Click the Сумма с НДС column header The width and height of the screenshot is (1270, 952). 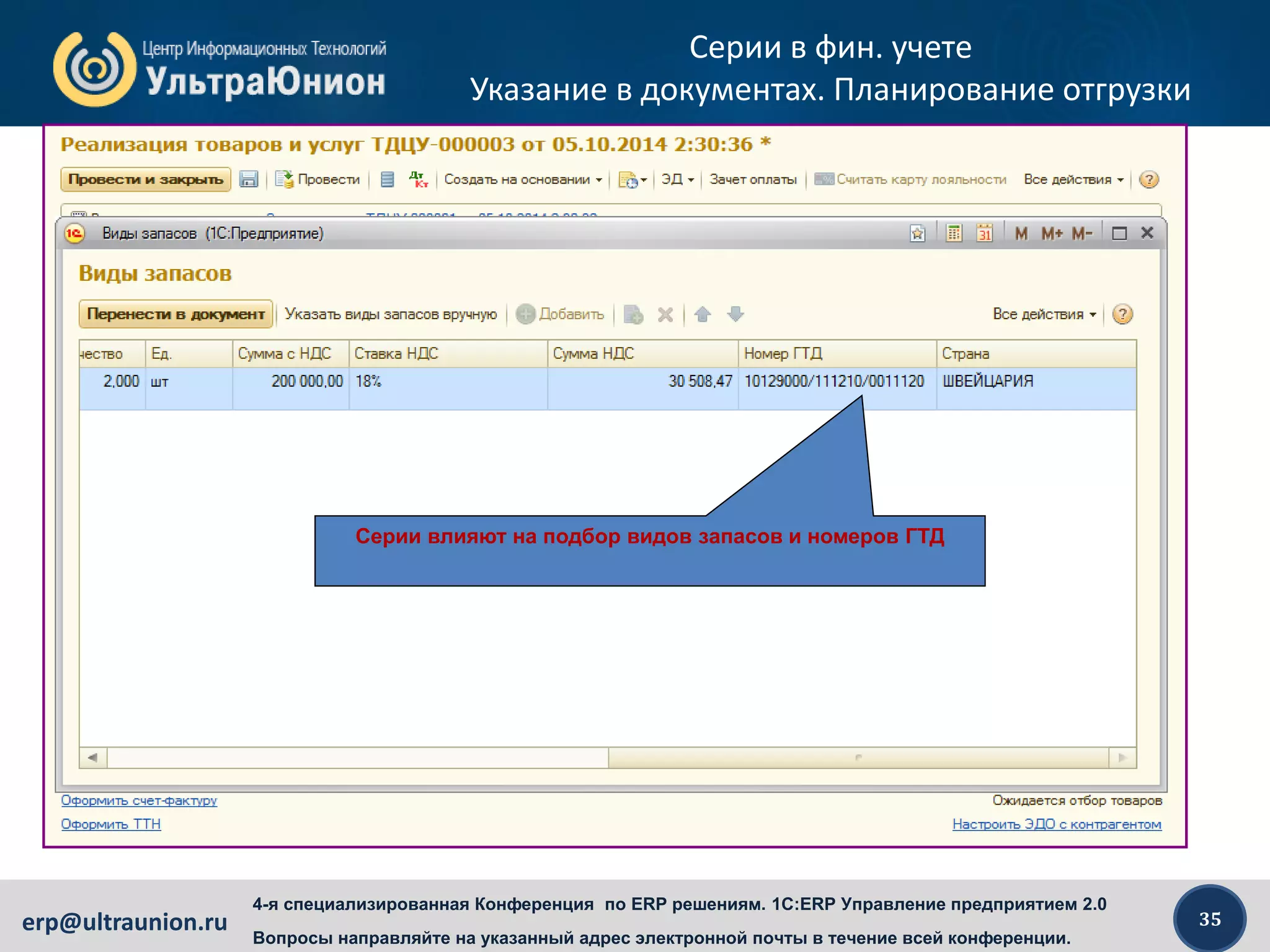point(291,354)
